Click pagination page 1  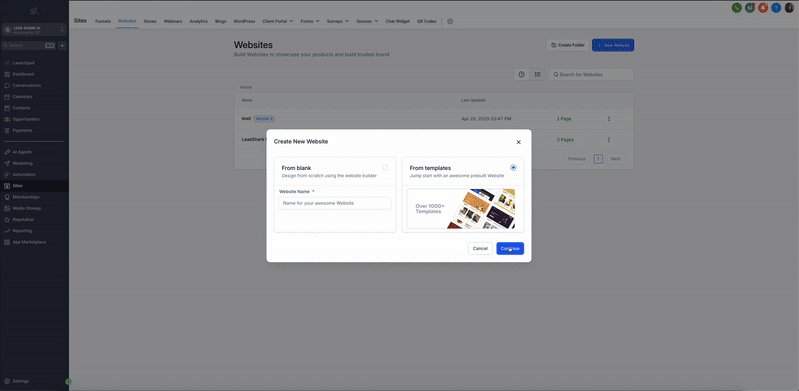pyautogui.click(x=598, y=159)
